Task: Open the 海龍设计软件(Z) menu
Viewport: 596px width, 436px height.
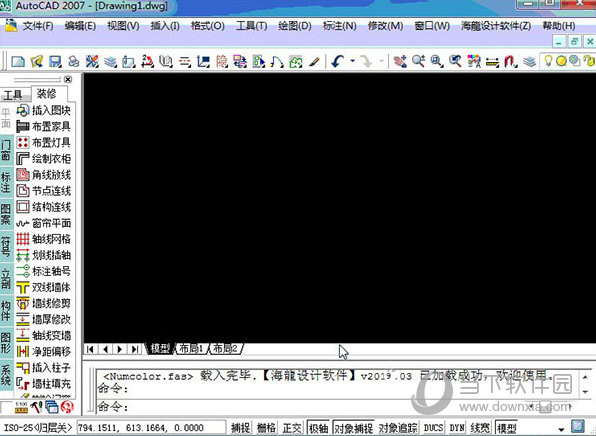Action: (496, 26)
